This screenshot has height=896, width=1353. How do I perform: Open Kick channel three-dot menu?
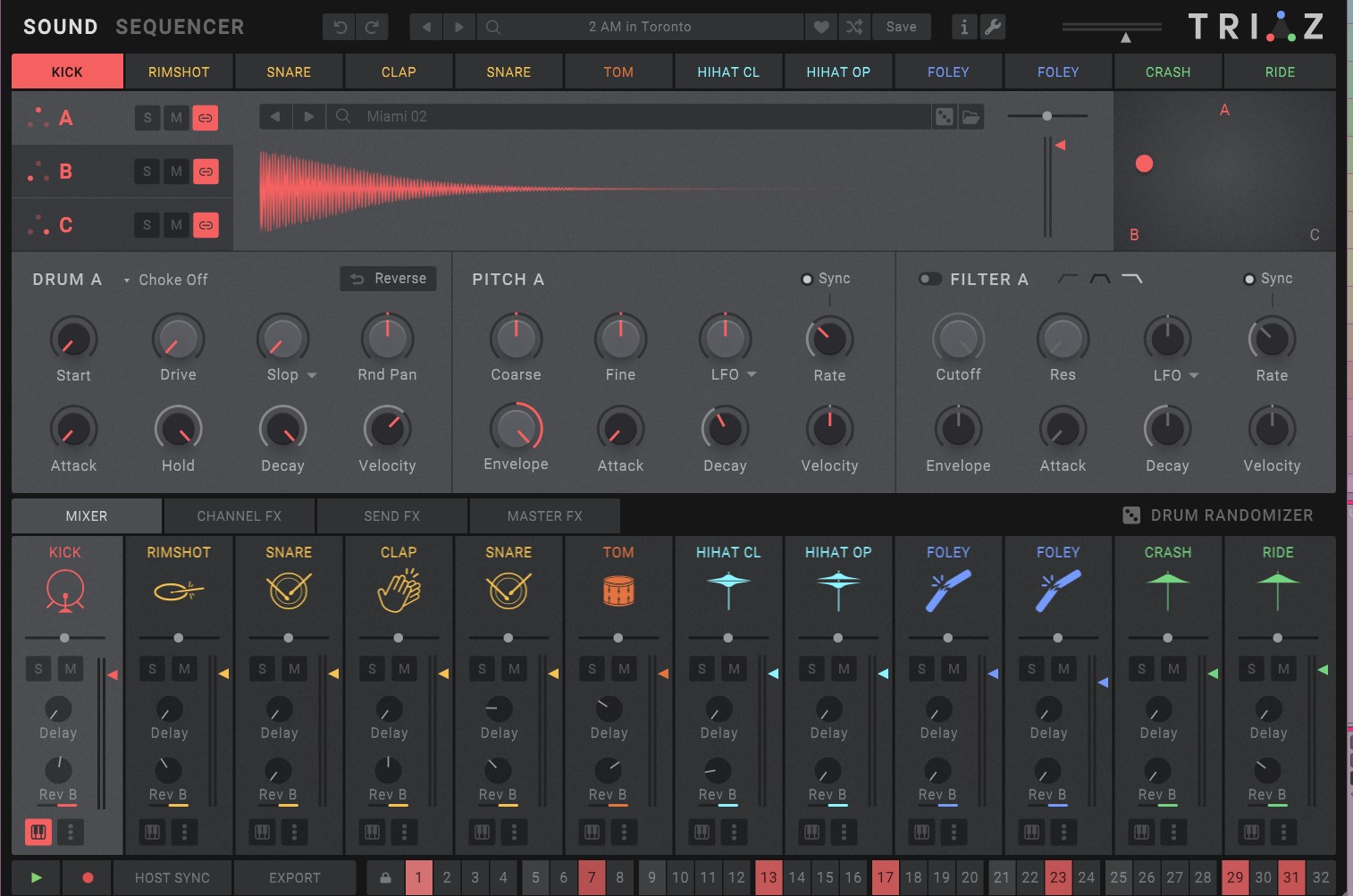click(71, 832)
